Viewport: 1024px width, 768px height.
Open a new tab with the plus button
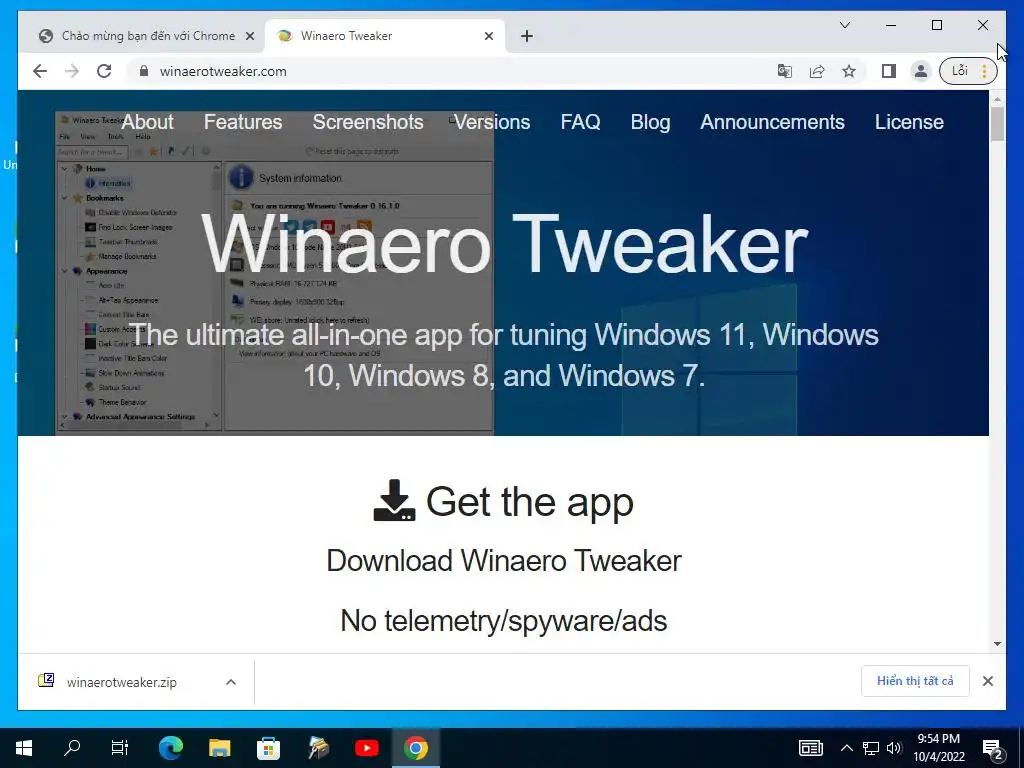coord(527,36)
